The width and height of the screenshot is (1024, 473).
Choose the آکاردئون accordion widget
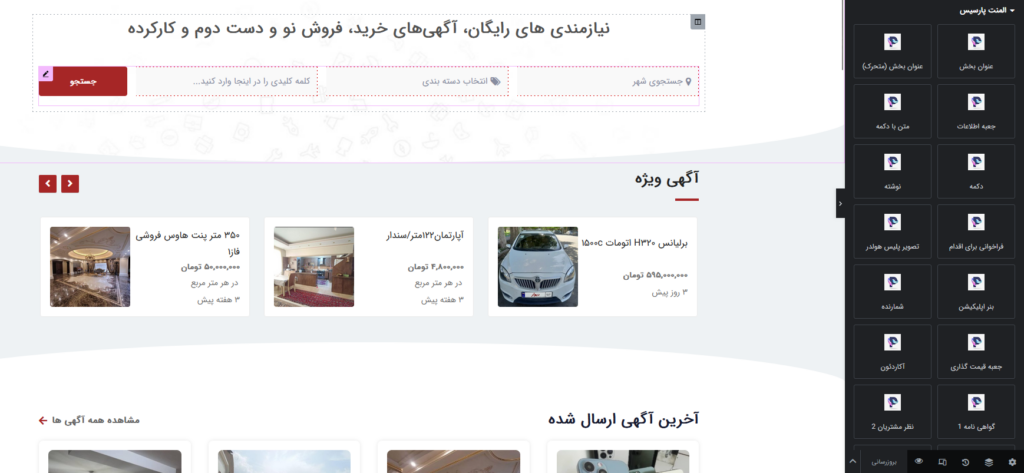pyautogui.click(x=892, y=352)
